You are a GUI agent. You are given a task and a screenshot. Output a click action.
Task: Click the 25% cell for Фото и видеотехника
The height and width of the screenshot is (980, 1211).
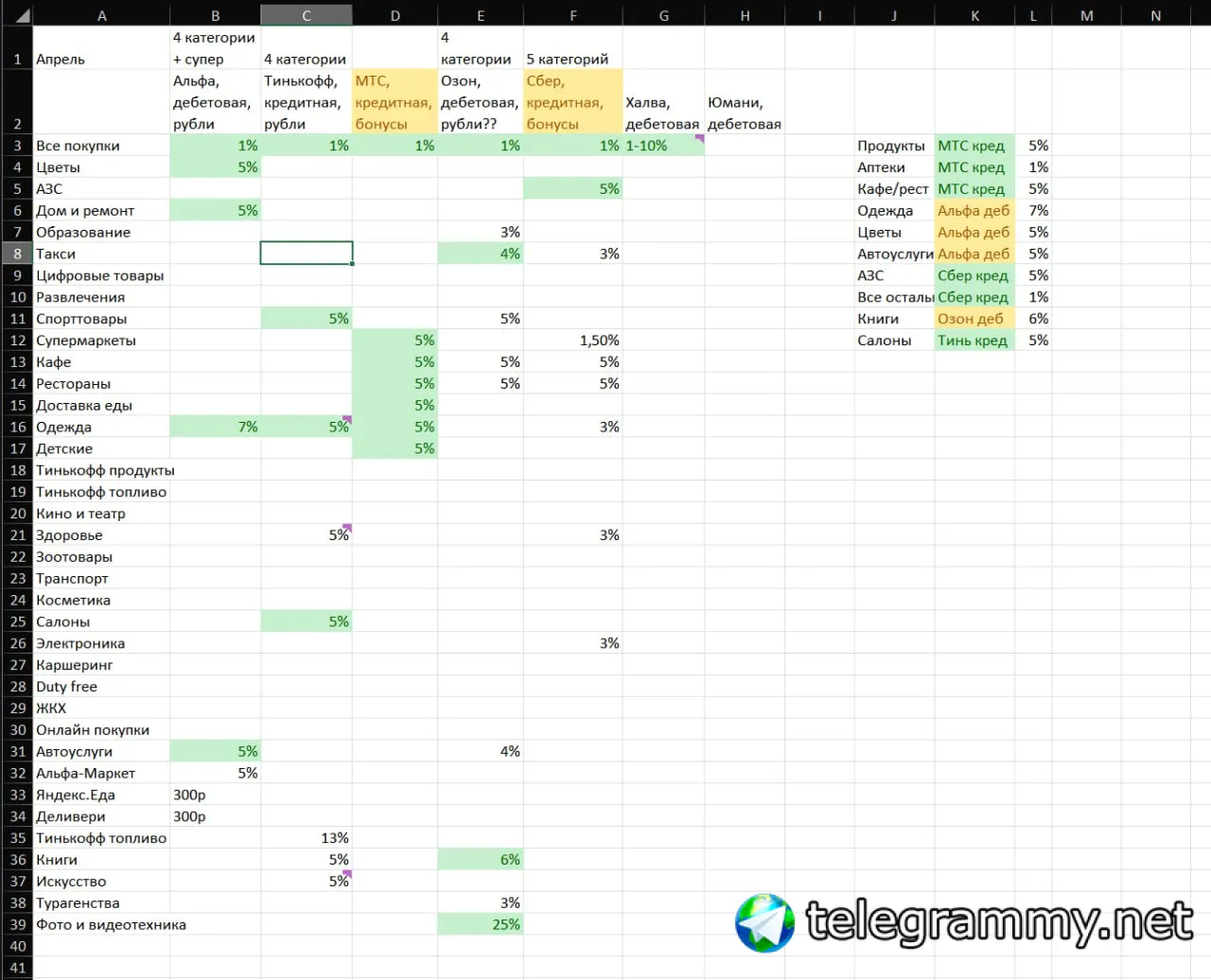click(481, 924)
